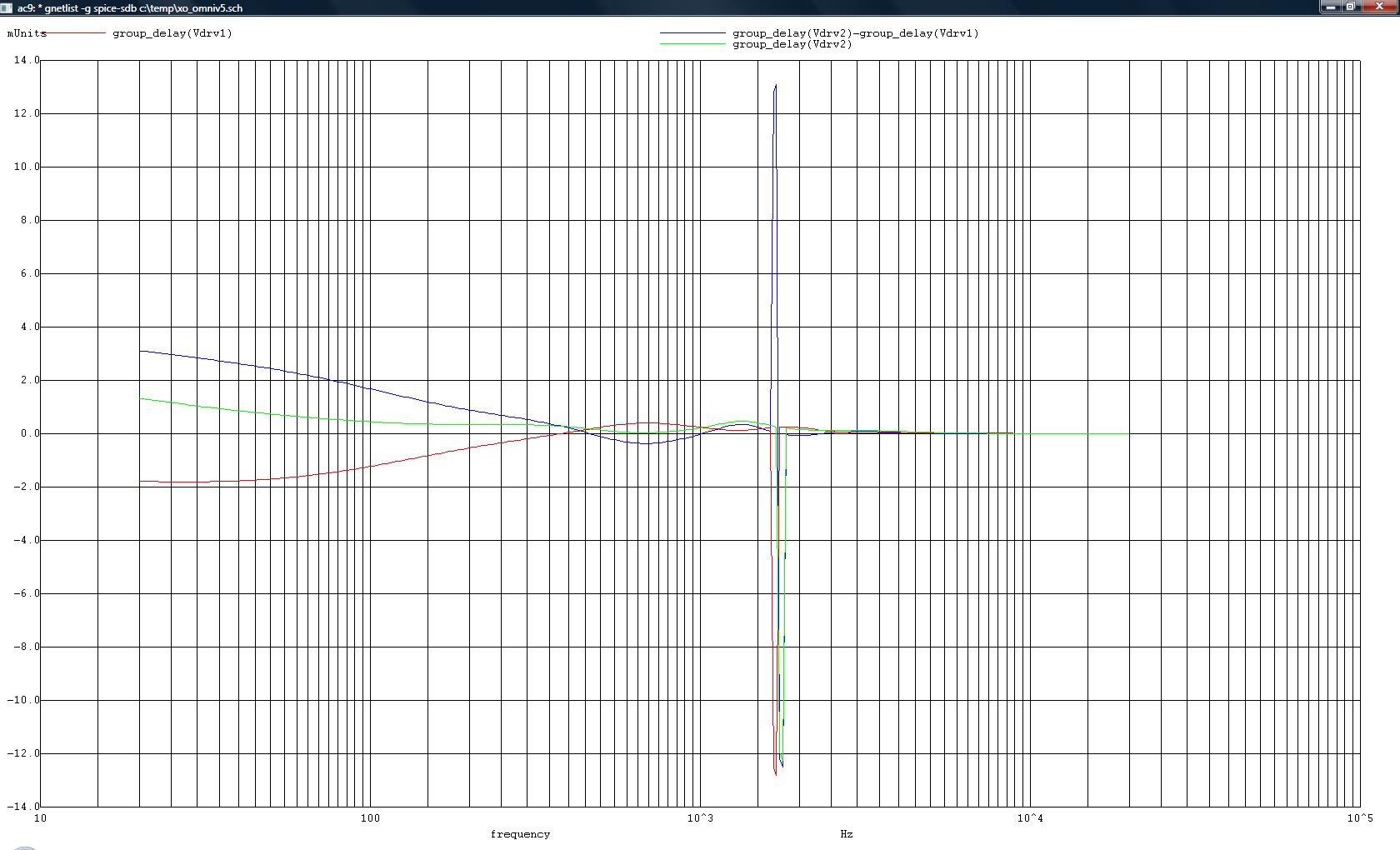Click the y-axis tick label -6.0

click(x=27, y=593)
